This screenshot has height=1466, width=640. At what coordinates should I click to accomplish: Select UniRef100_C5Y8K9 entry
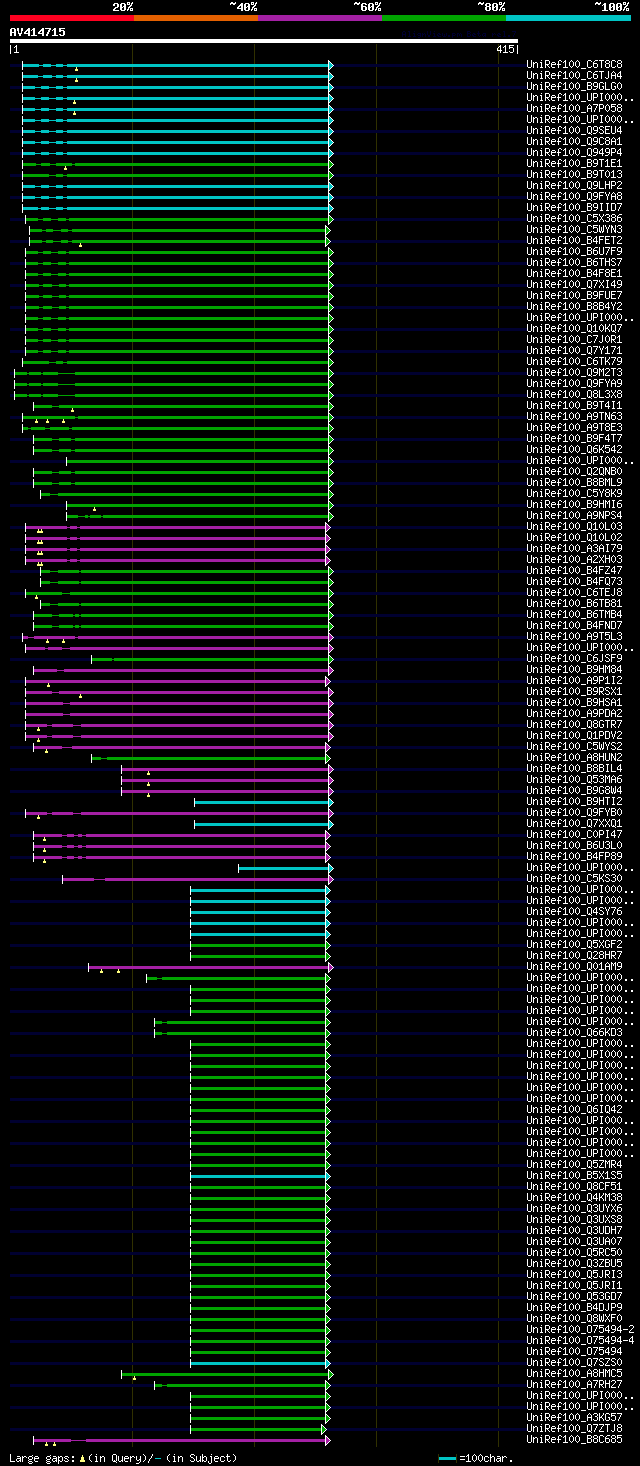575,493
